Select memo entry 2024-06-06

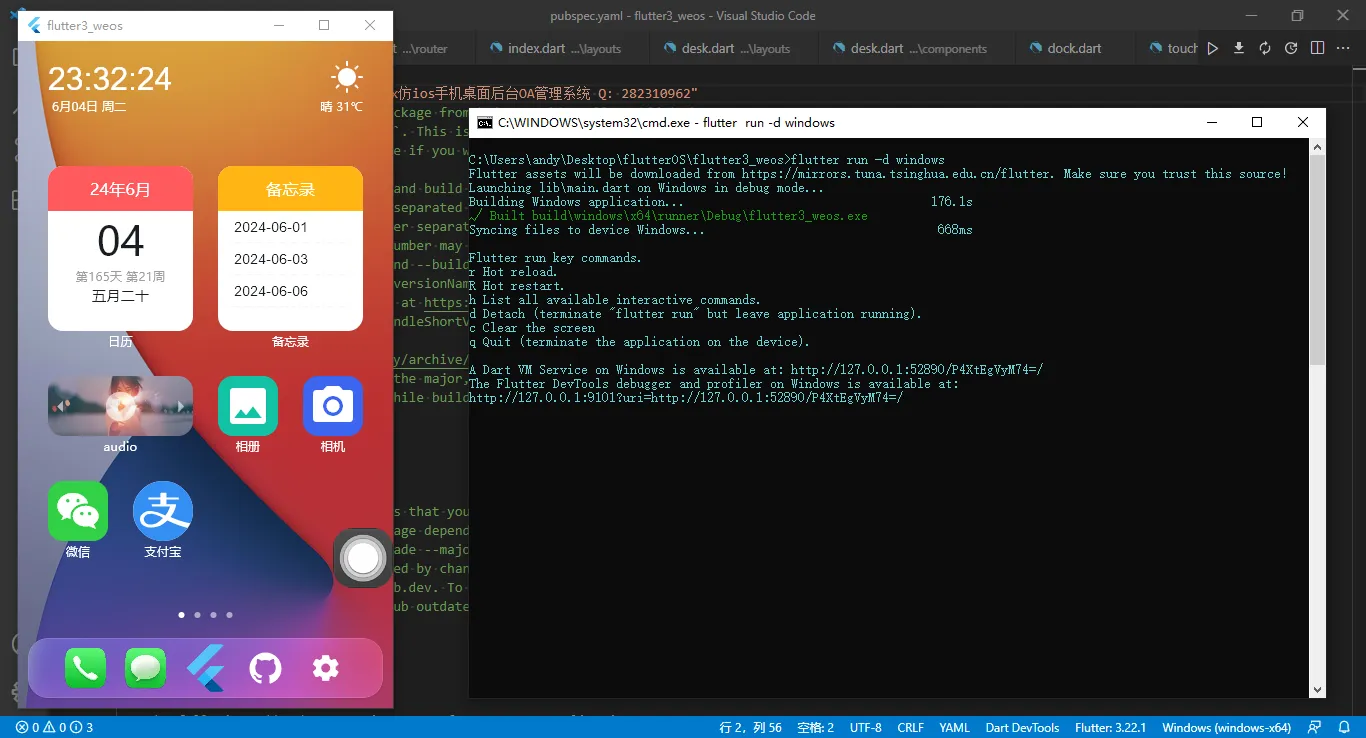coord(271,291)
